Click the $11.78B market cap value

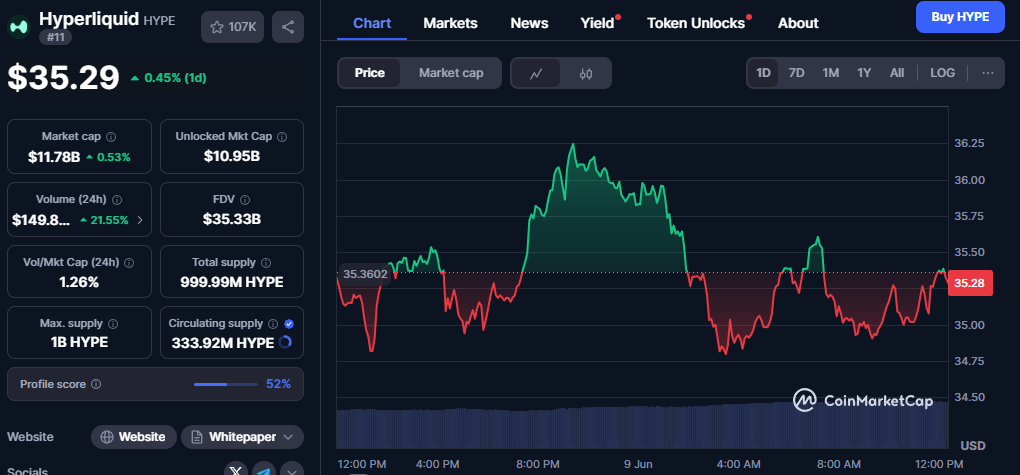[54, 157]
